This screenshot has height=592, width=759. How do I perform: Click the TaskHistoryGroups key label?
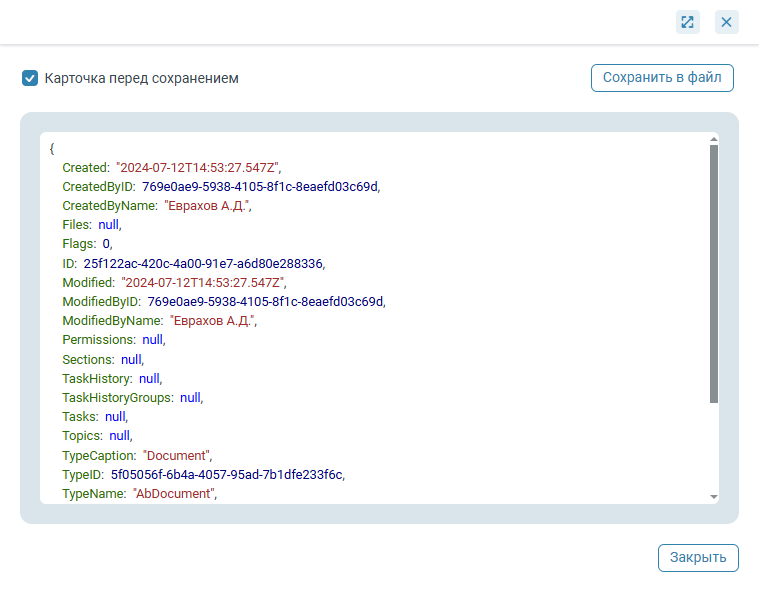(117, 398)
